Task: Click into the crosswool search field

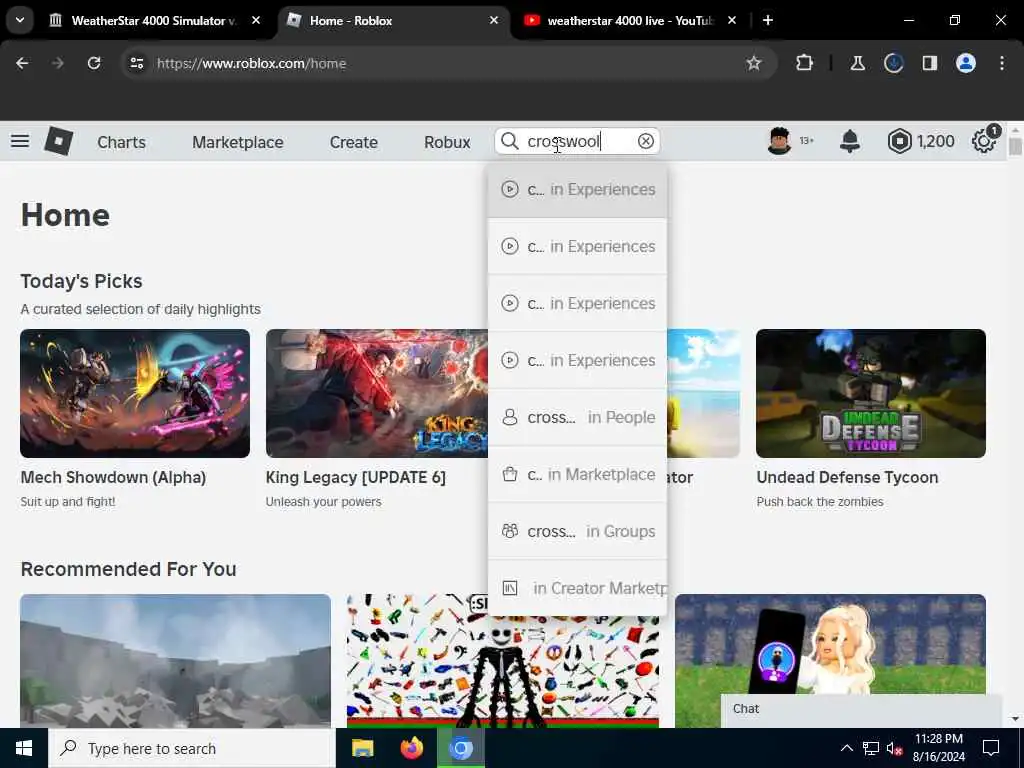Action: coord(579,141)
